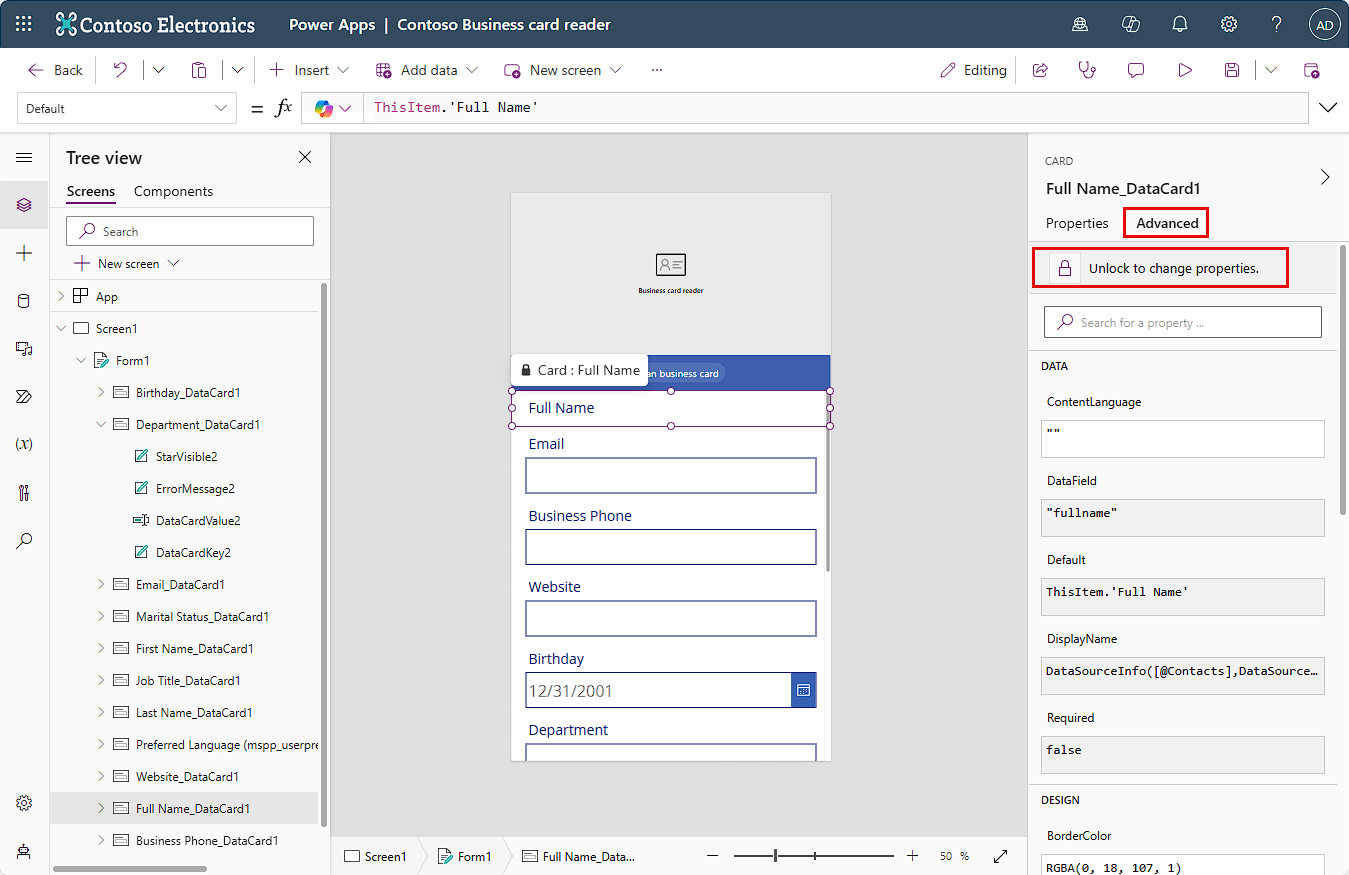Click the Search for a property field
1349x875 pixels.
coord(1183,322)
